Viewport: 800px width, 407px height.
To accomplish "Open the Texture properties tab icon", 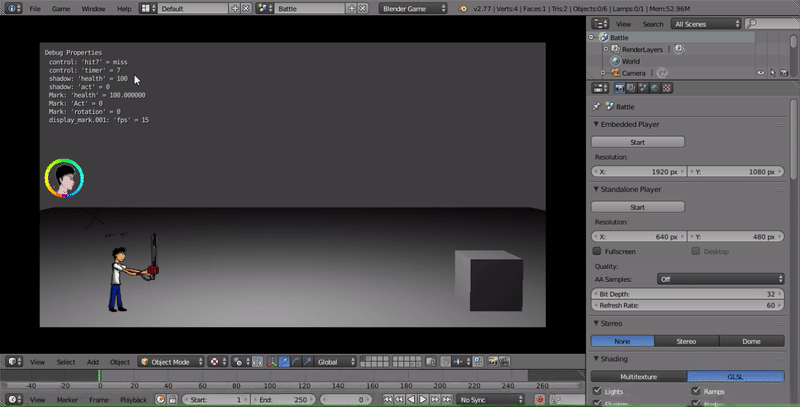I will (666, 88).
